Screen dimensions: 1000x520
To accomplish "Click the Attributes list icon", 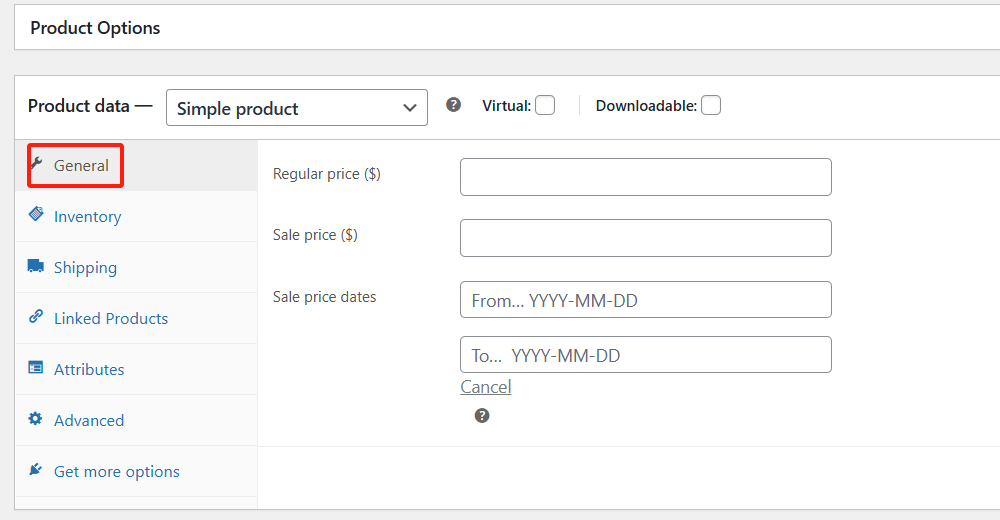I will click(x=36, y=368).
